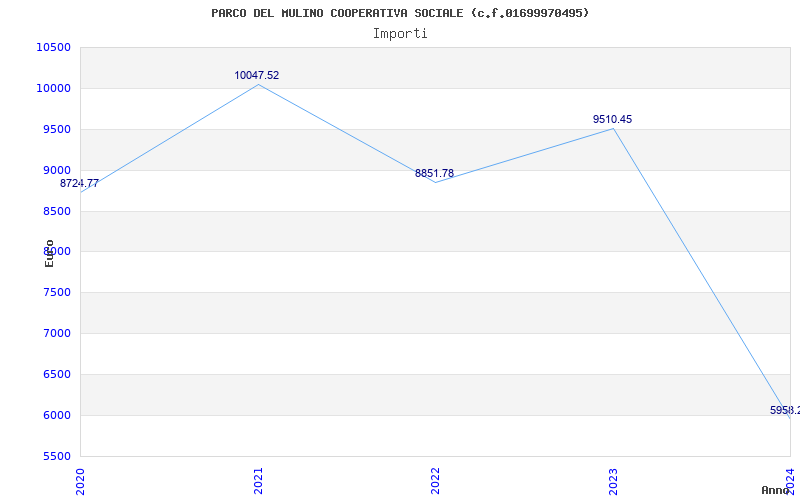Image resolution: width=800 pixels, height=500 pixels.
Task: Select the 10047.52 data label
Action: pos(257,76)
